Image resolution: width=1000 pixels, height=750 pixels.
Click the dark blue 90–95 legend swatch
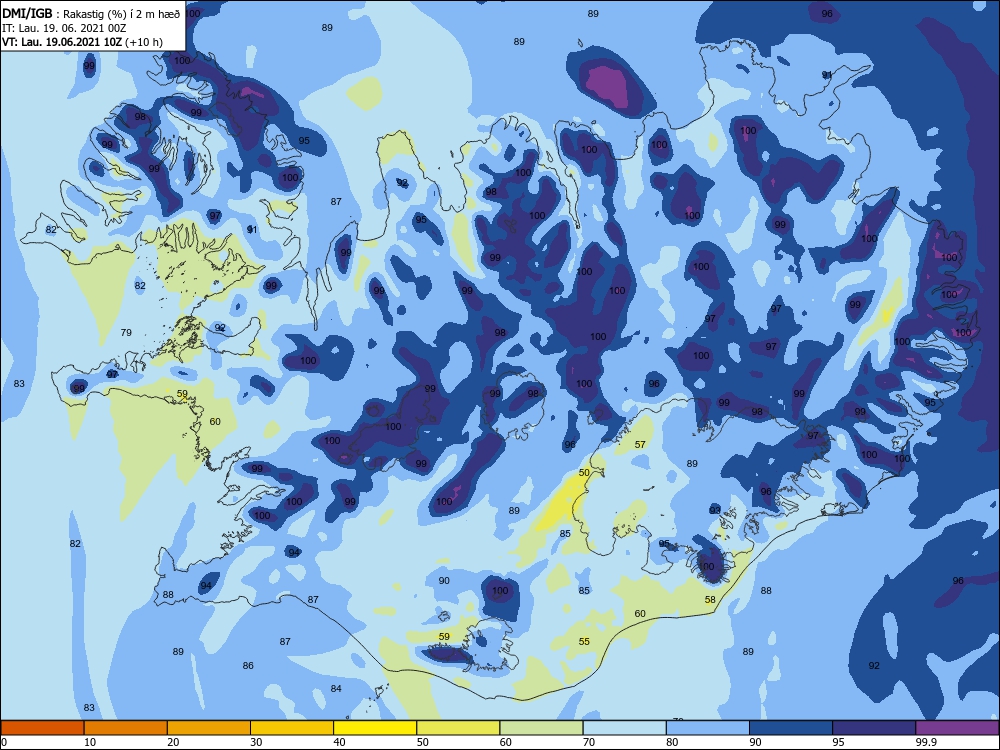pyautogui.click(x=791, y=728)
